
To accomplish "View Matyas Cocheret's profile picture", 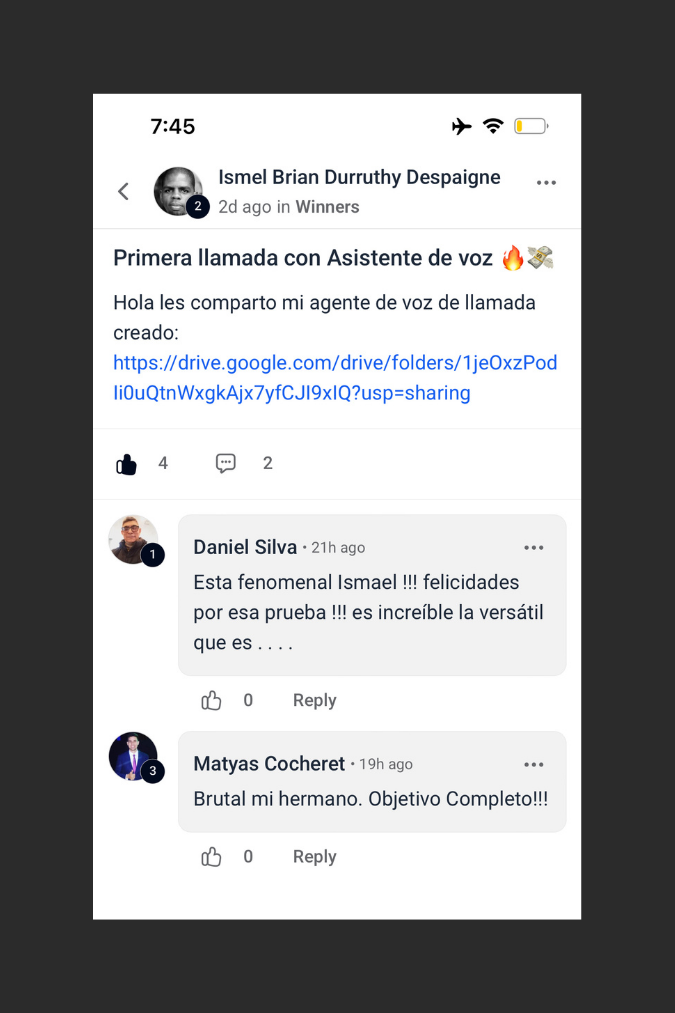I will coord(133,756).
